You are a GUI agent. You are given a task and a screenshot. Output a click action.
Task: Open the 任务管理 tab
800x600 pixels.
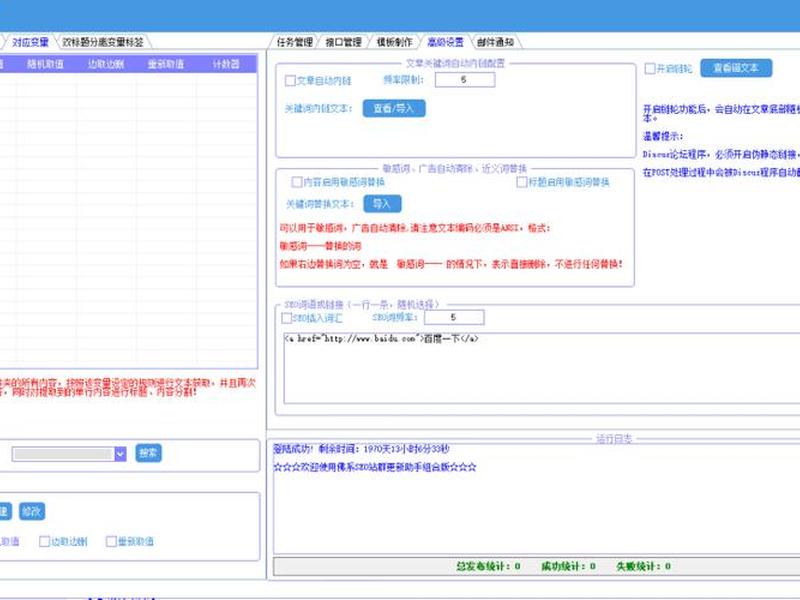[x=294, y=42]
